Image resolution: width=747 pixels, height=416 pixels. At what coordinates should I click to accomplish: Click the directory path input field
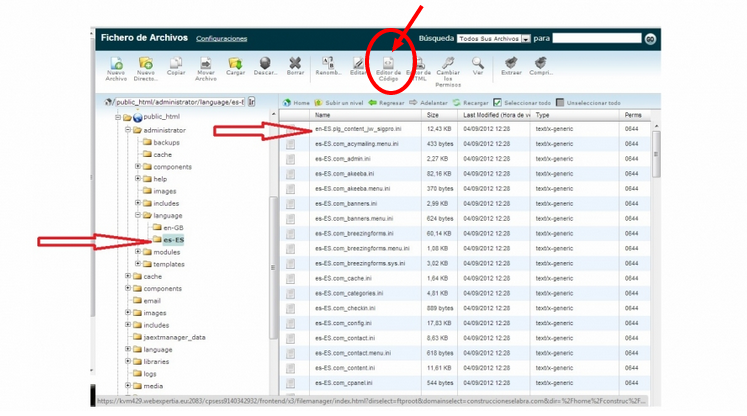click(180, 102)
